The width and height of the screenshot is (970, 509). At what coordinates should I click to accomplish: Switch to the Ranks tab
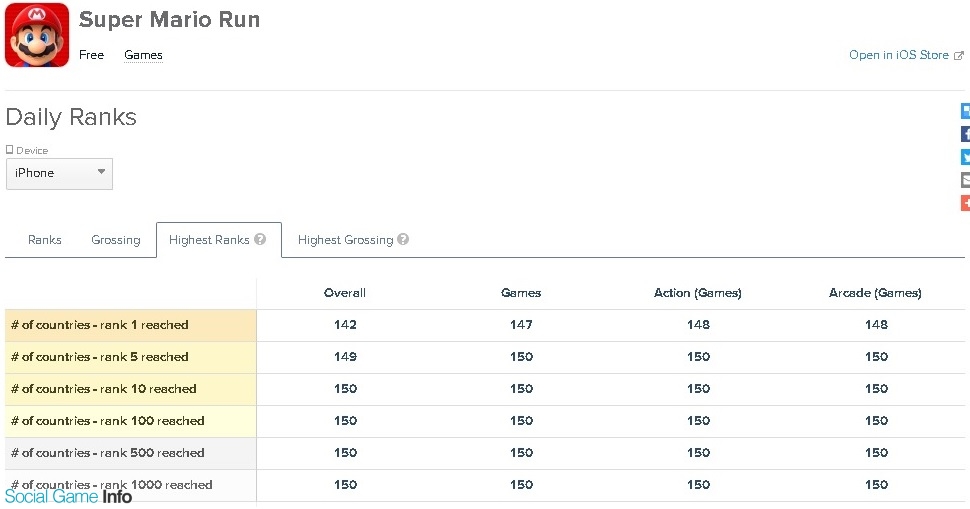(x=45, y=240)
